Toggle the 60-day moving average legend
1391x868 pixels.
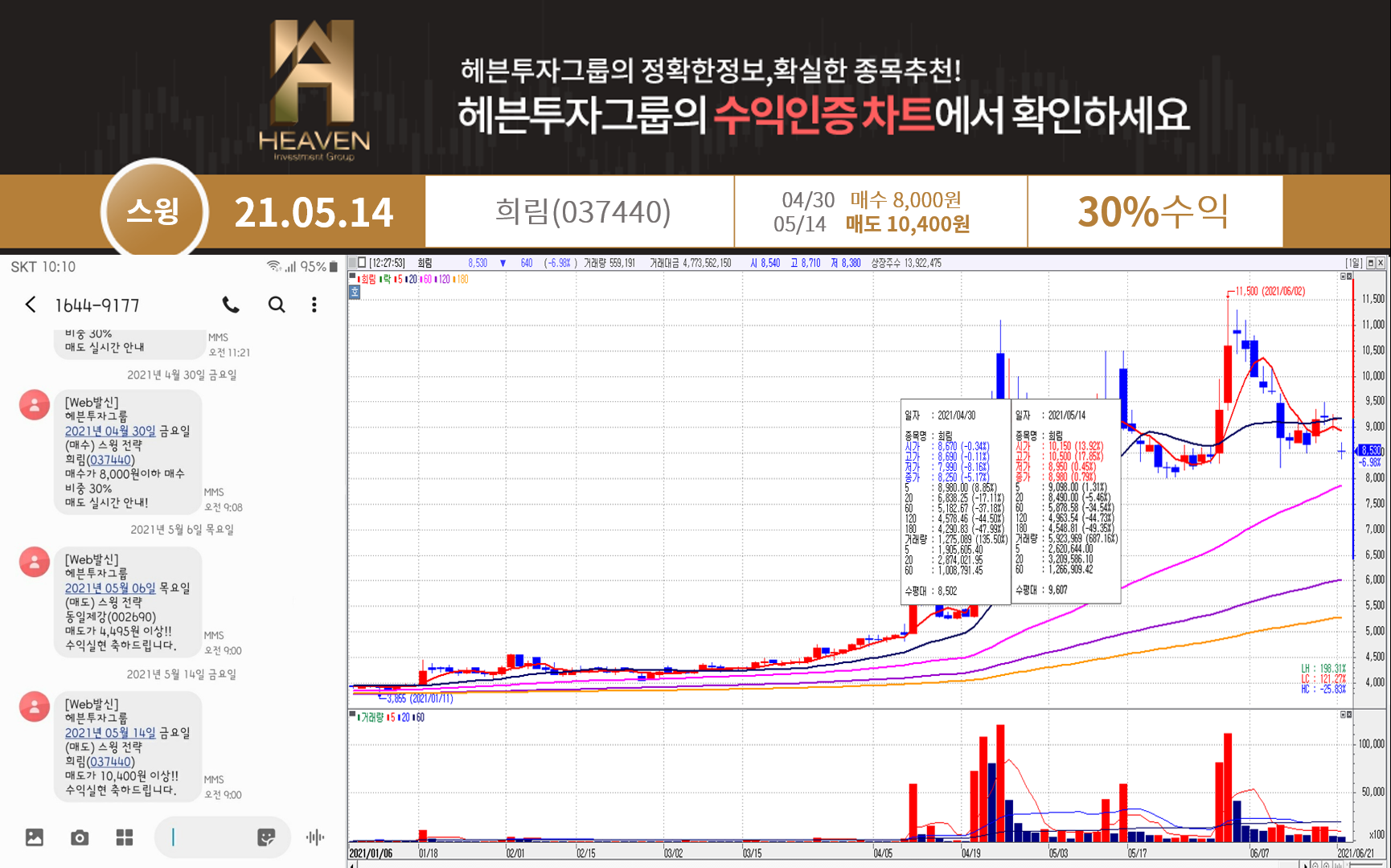click(x=427, y=279)
